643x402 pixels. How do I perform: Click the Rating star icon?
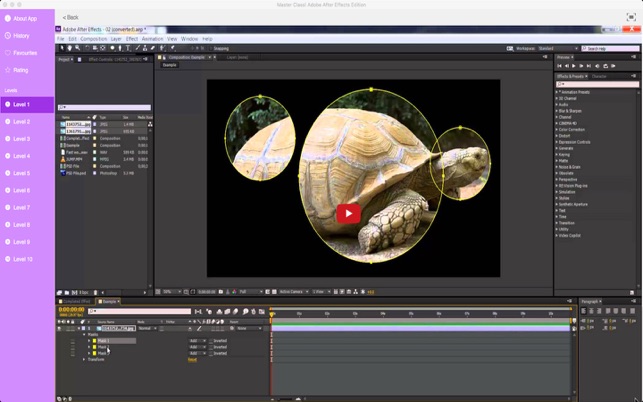tap(8, 70)
